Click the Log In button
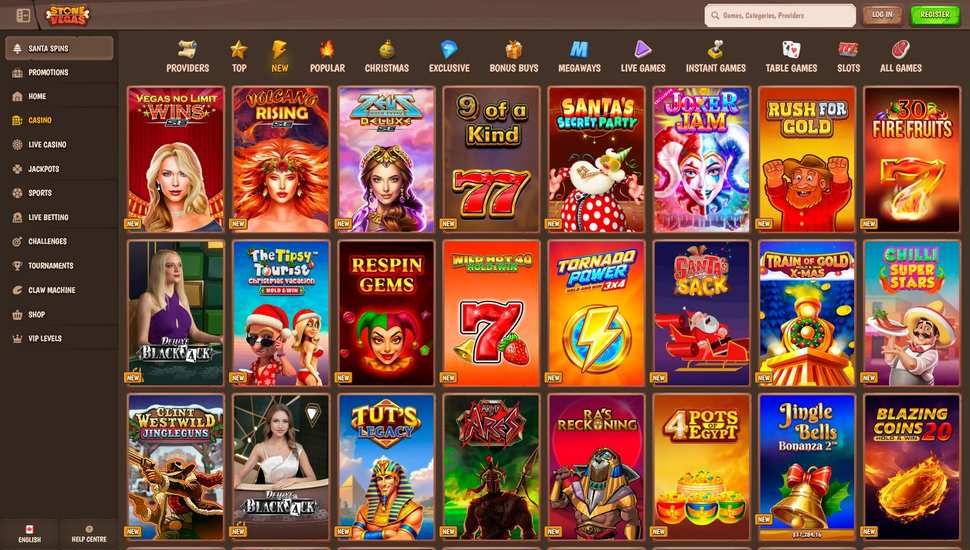This screenshot has height=550, width=970. 882,15
